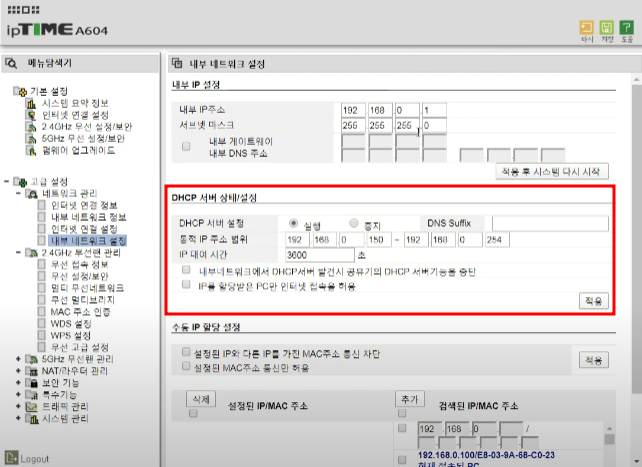Open 무선 설정/보안 under 2.4GHz 무선랜 관리
The height and width of the screenshot is (467, 642).
pyautogui.click(x=80, y=276)
